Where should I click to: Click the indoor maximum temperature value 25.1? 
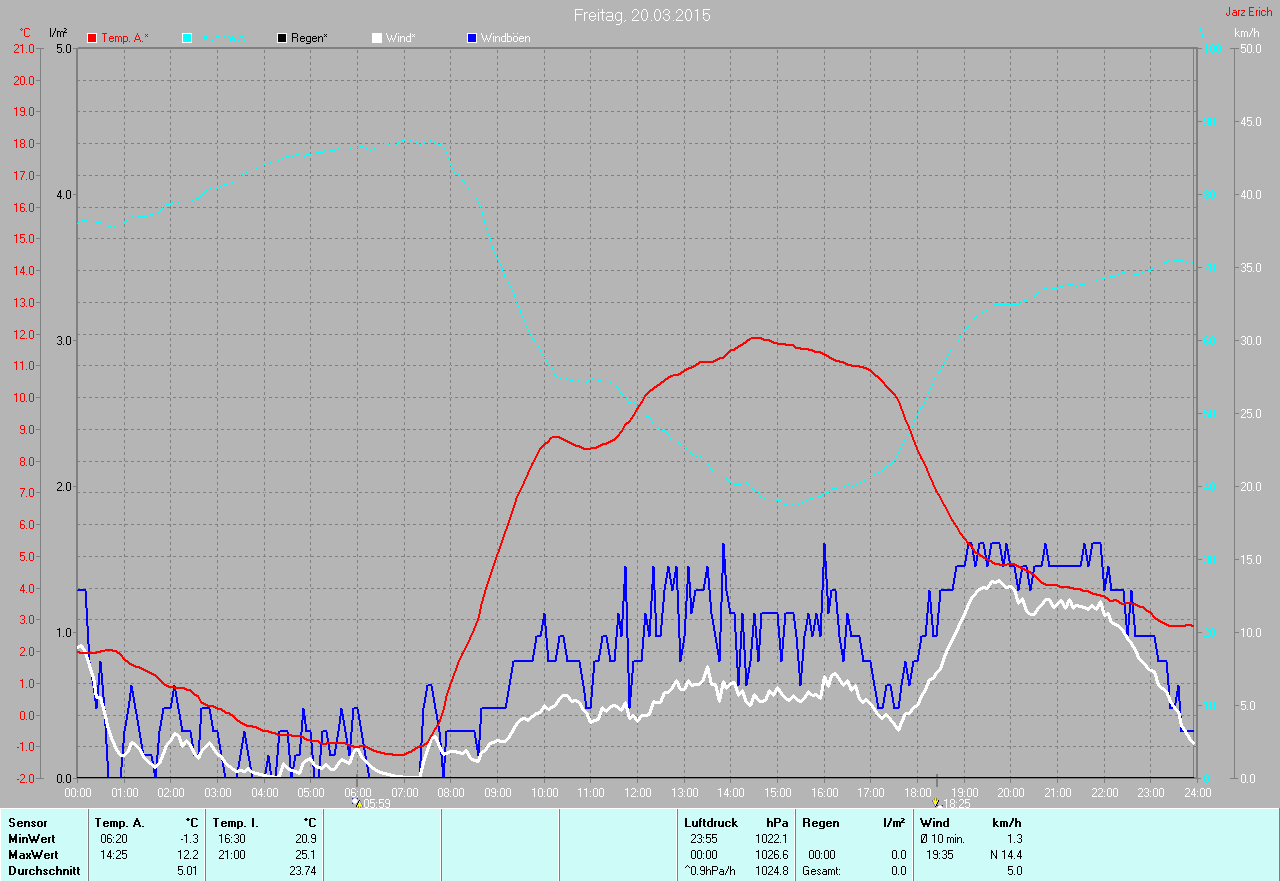[x=306, y=855]
